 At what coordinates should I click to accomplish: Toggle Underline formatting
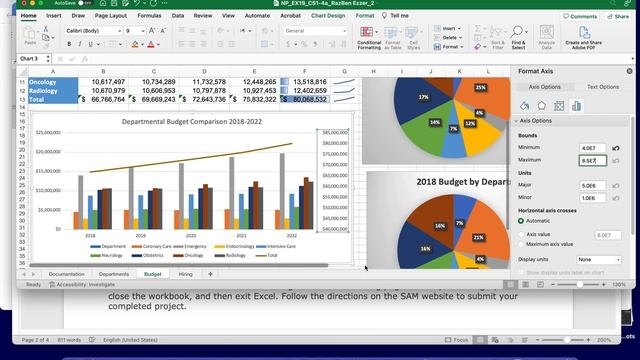[90, 44]
